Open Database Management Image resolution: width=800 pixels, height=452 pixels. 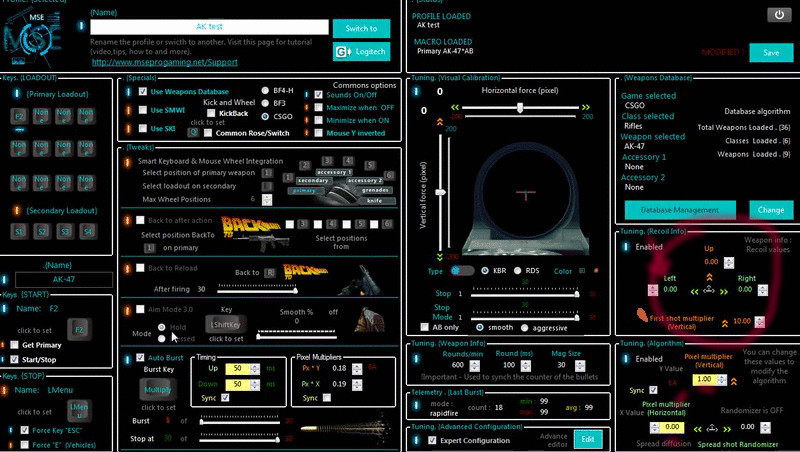tap(680, 210)
